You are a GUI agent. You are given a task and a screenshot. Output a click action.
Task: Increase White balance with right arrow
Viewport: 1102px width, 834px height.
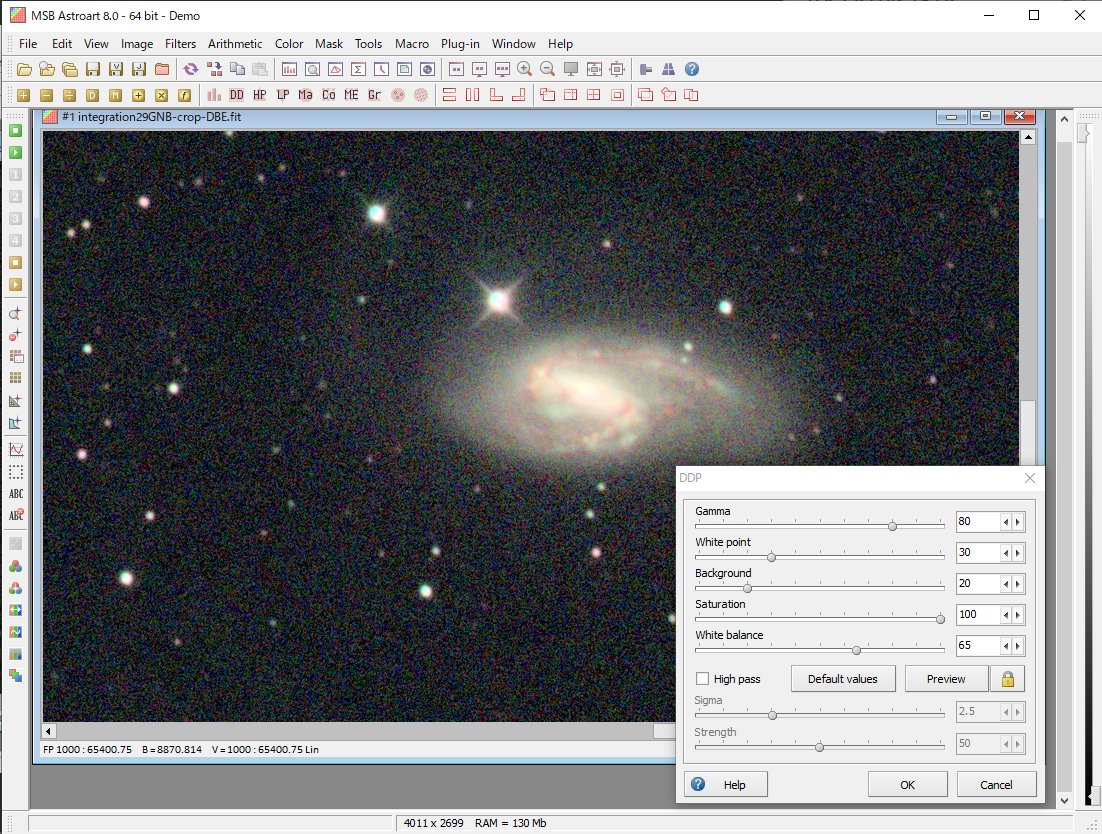click(1018, 646)
